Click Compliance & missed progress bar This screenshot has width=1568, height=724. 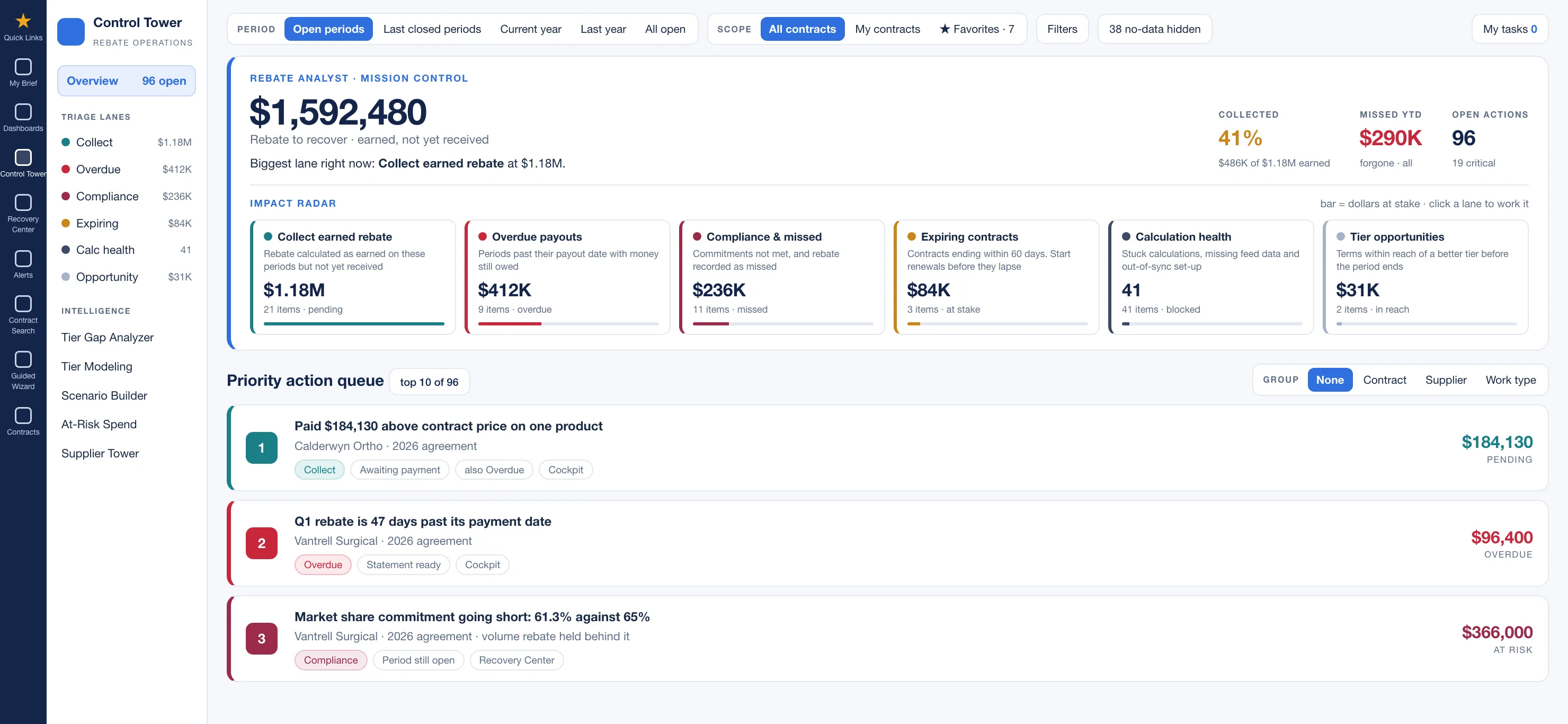782,324
